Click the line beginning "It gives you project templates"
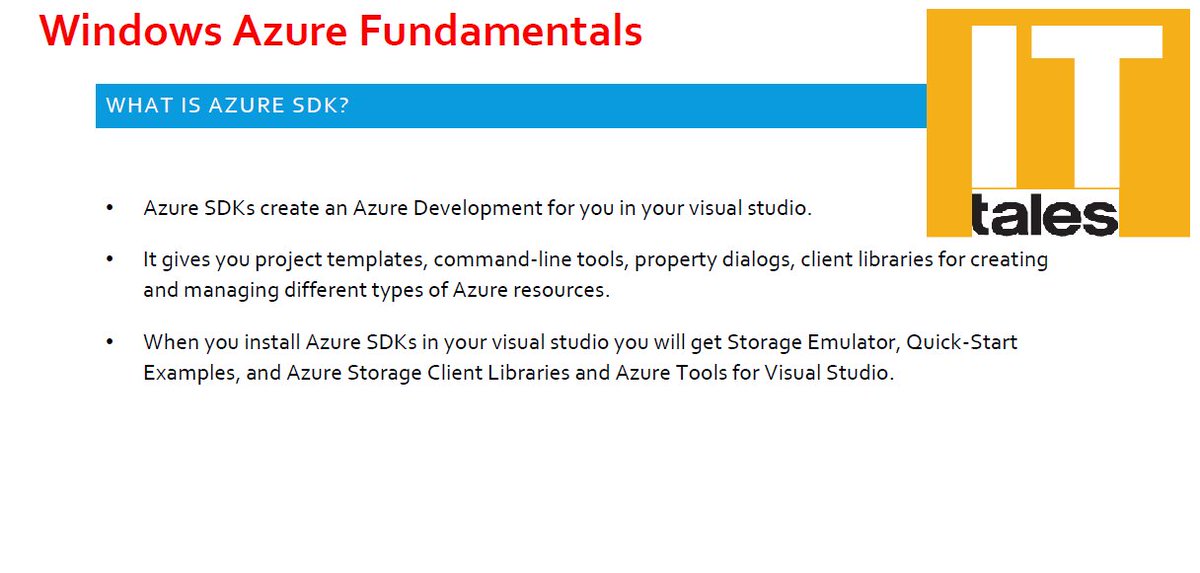Image resolution: width=1200 pixels, height=573 pixels. point(595,260)
